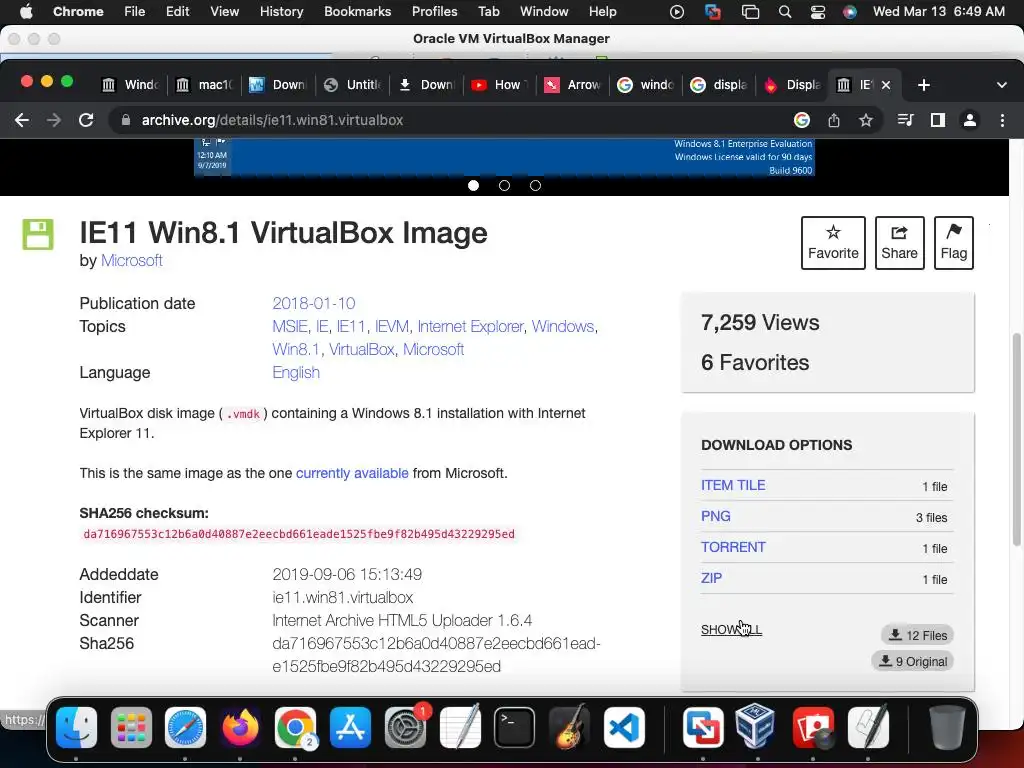Open VirtualBox from the Dock
This screenshot has height=768, width=1024.
pos(758,727)
